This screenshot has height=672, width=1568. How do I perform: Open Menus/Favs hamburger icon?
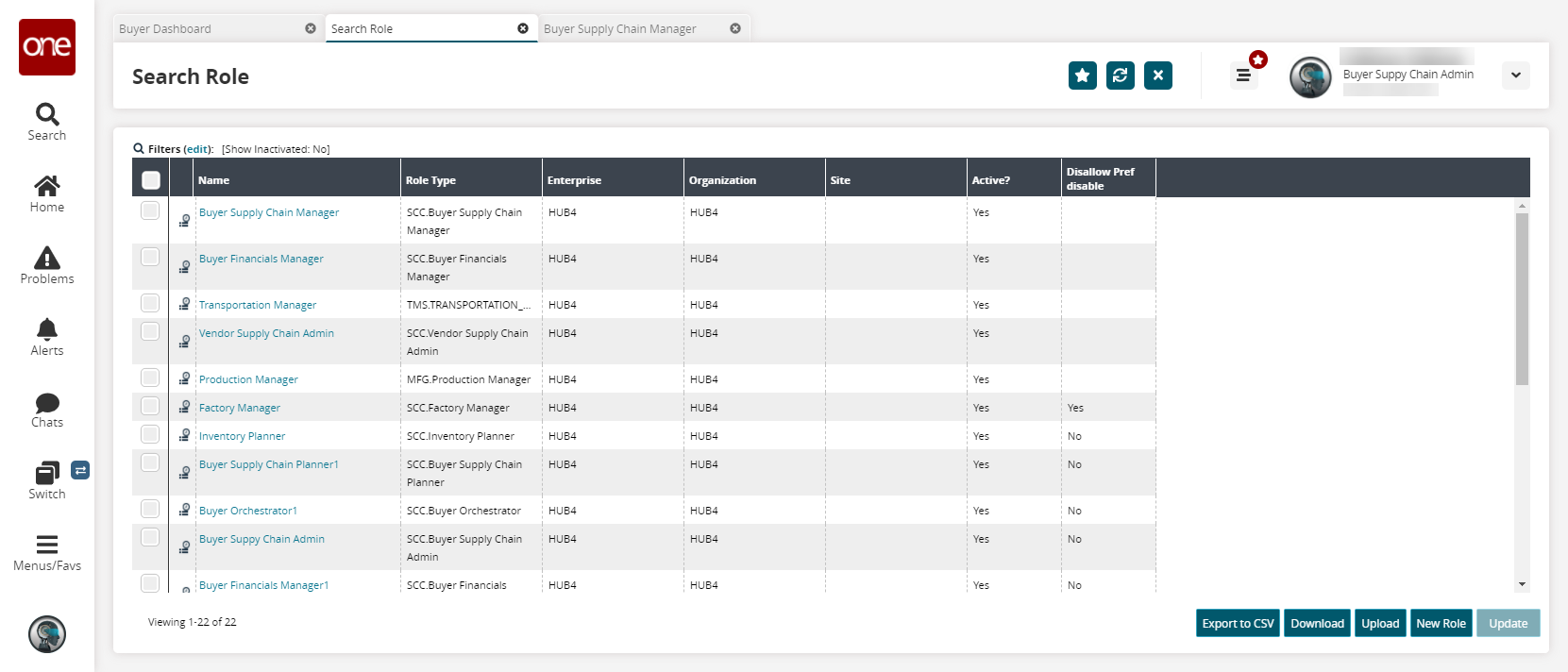pyautogui.click(x=47, y=546)
